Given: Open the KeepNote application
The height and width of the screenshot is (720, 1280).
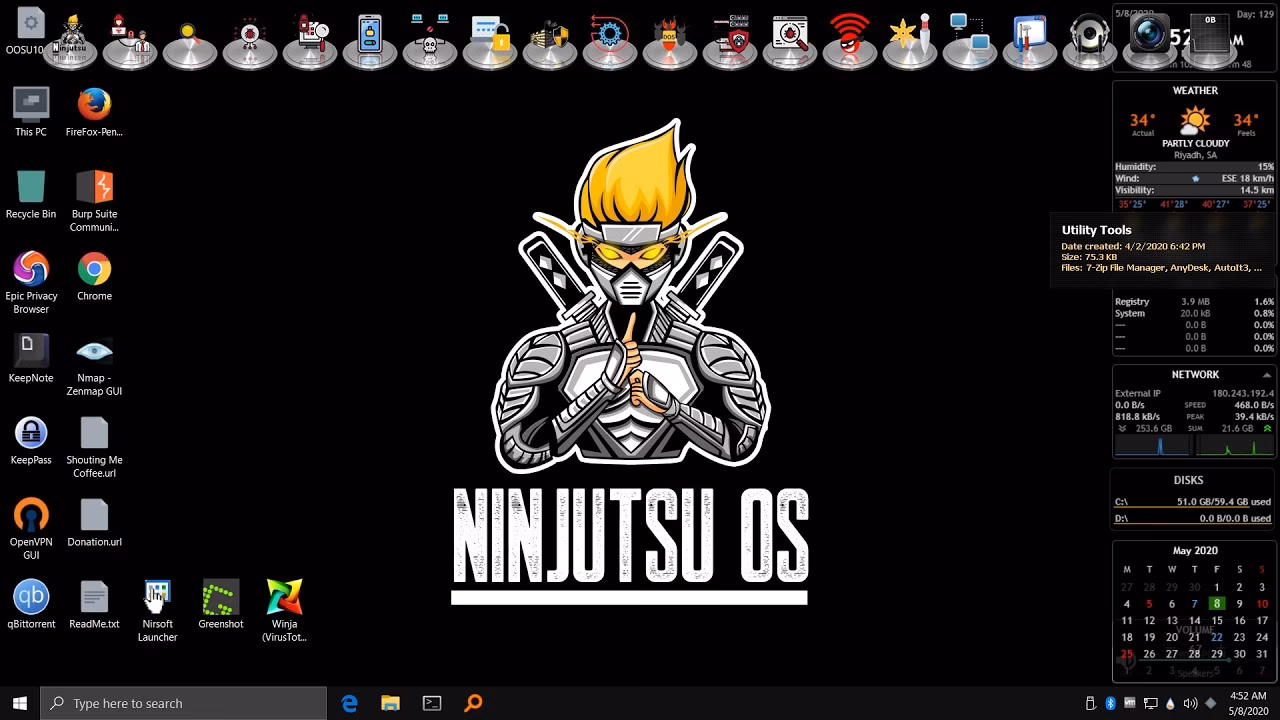Looking at the screenshot, I should 31,350.
